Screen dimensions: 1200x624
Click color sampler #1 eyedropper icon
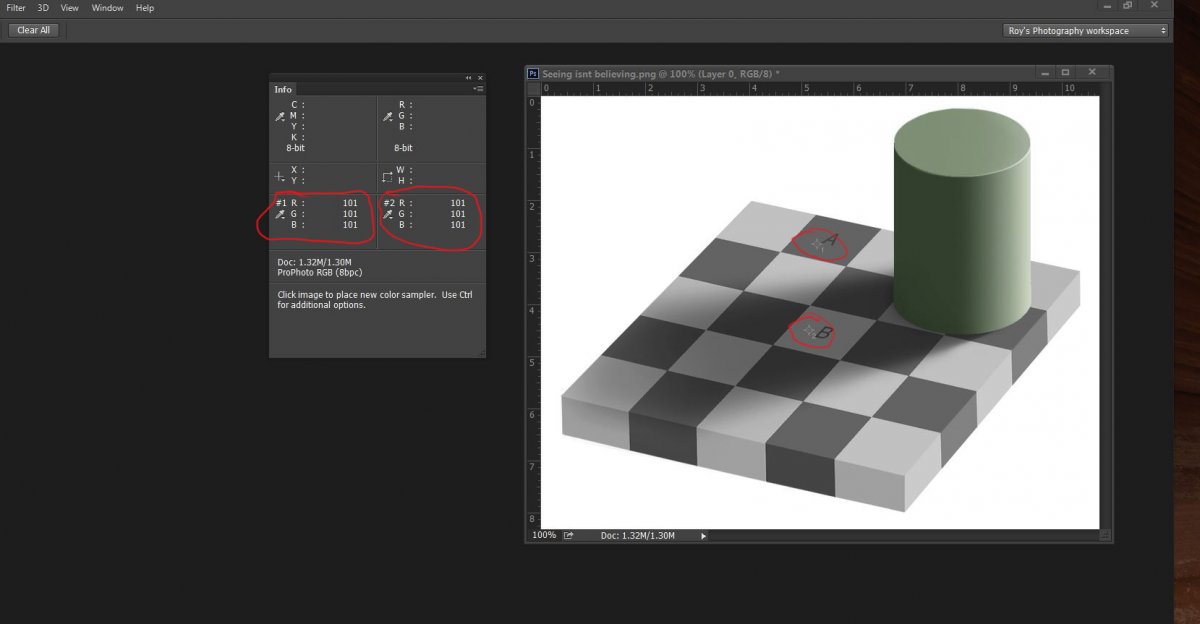pyautogui.click(x=280, y=214)
